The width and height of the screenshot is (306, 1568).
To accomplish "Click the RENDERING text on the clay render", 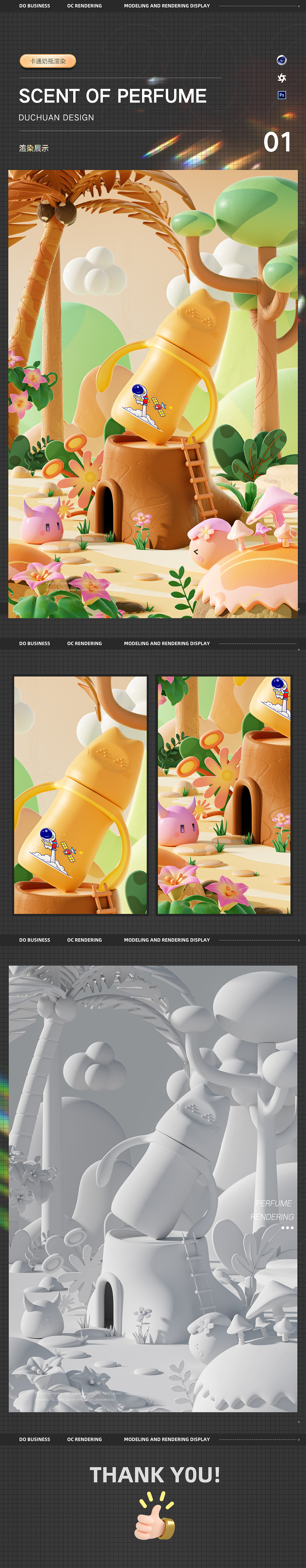I will (x=272, y=1217).
